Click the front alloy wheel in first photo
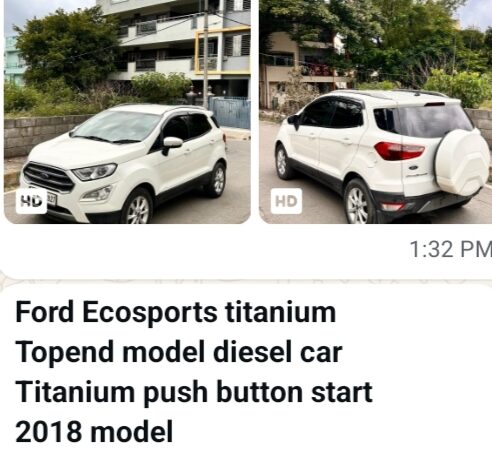 pos(138,209)
